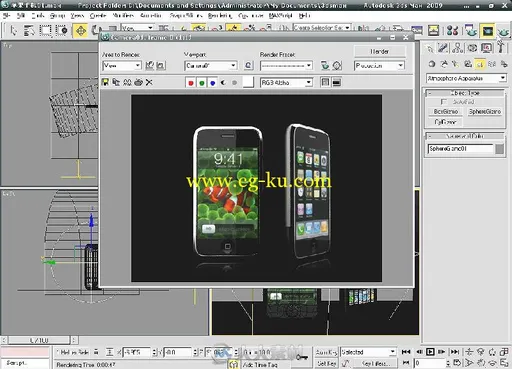The height and width of the screenshot is (369, 512).
Task: Open the Area to Render dropdown
Action: point(122,66)
